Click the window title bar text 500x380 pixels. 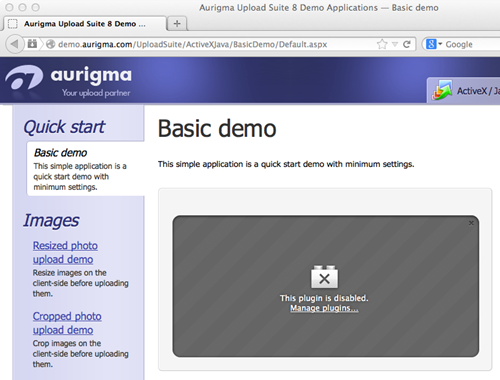pyautogui.click(x=319, y=8)
